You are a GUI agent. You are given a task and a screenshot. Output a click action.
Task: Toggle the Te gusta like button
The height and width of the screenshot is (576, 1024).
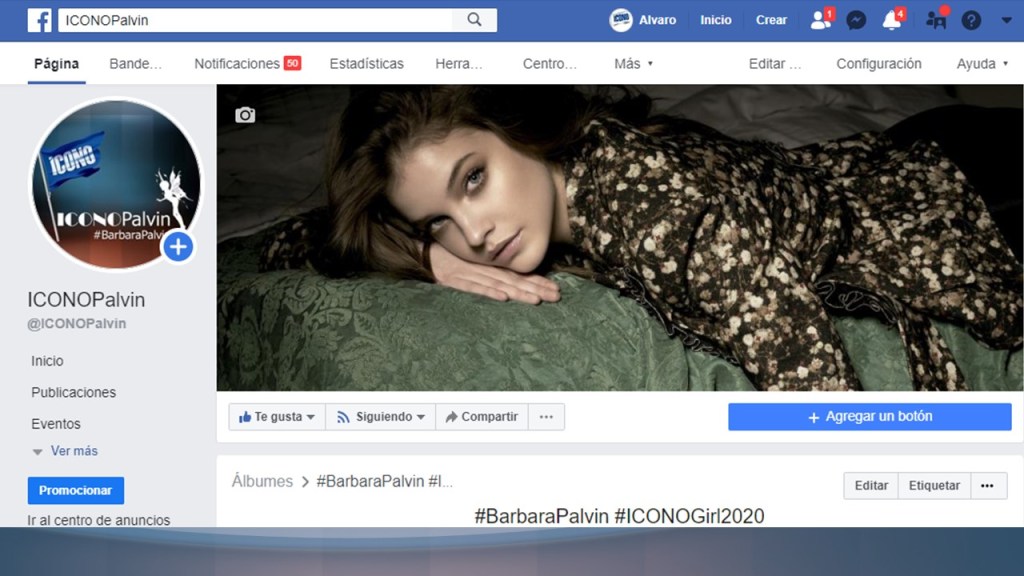click(x=277, y=417)
